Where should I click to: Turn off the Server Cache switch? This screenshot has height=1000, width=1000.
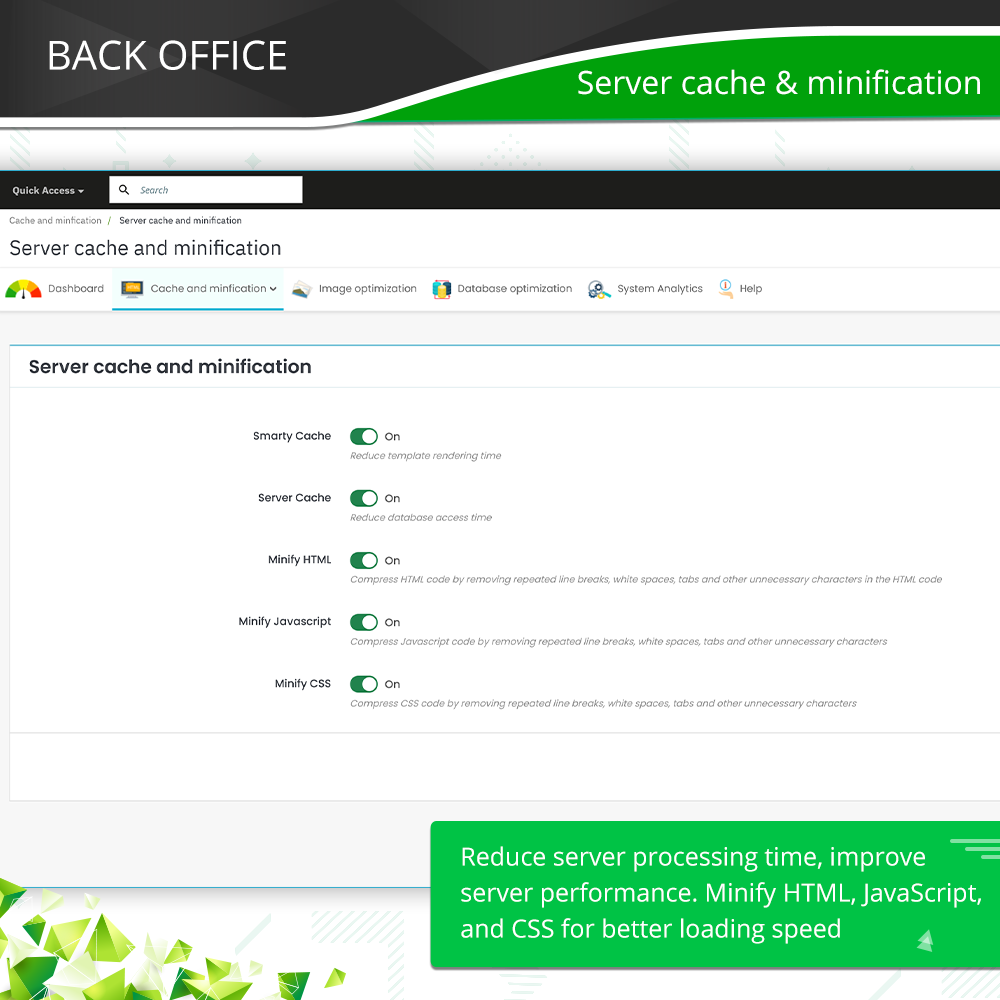pos(364,498)
